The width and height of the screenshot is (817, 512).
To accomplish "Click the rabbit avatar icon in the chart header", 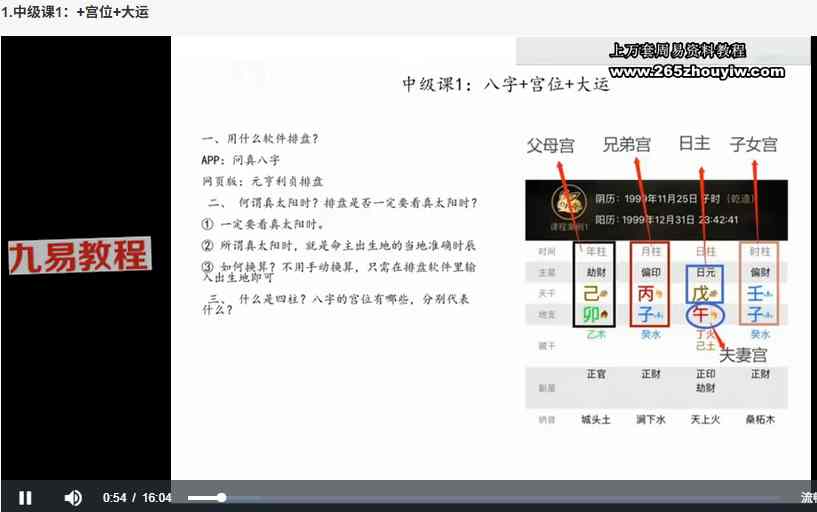I will [568, 206].
